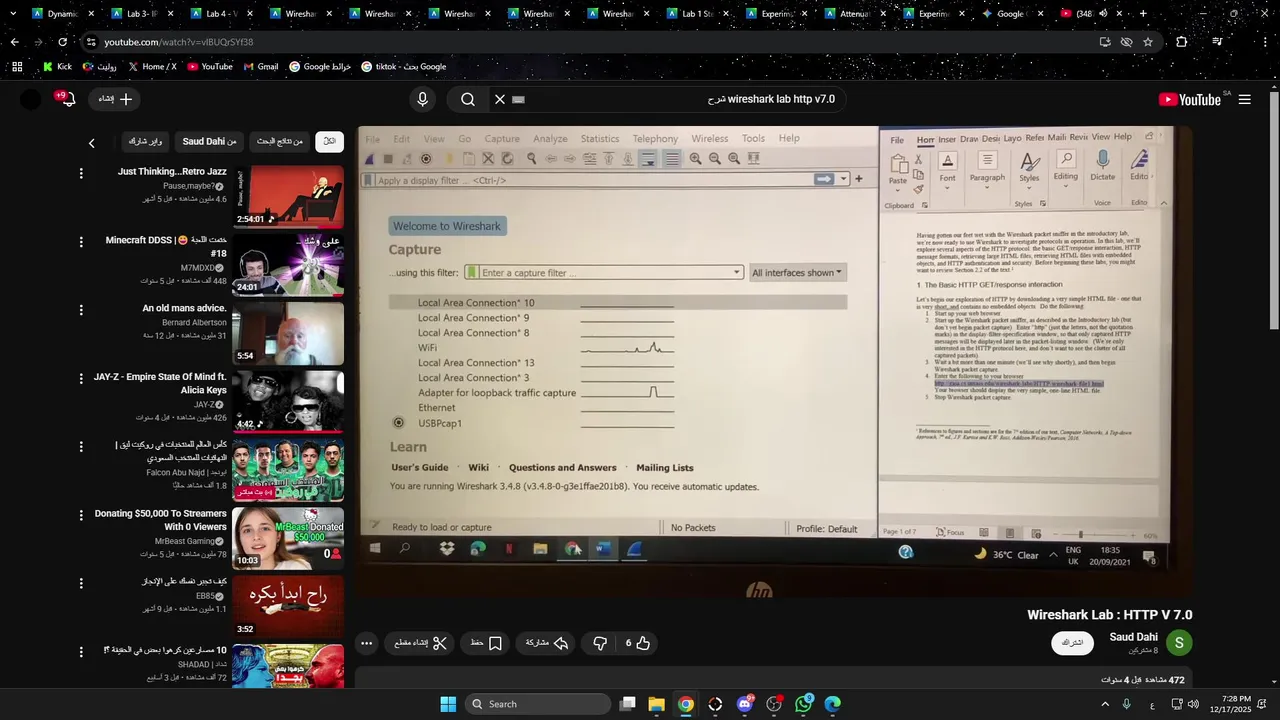1280x720 pixels.
Task: Open File Explorer from the taskbar
Action: pos(657,704)
